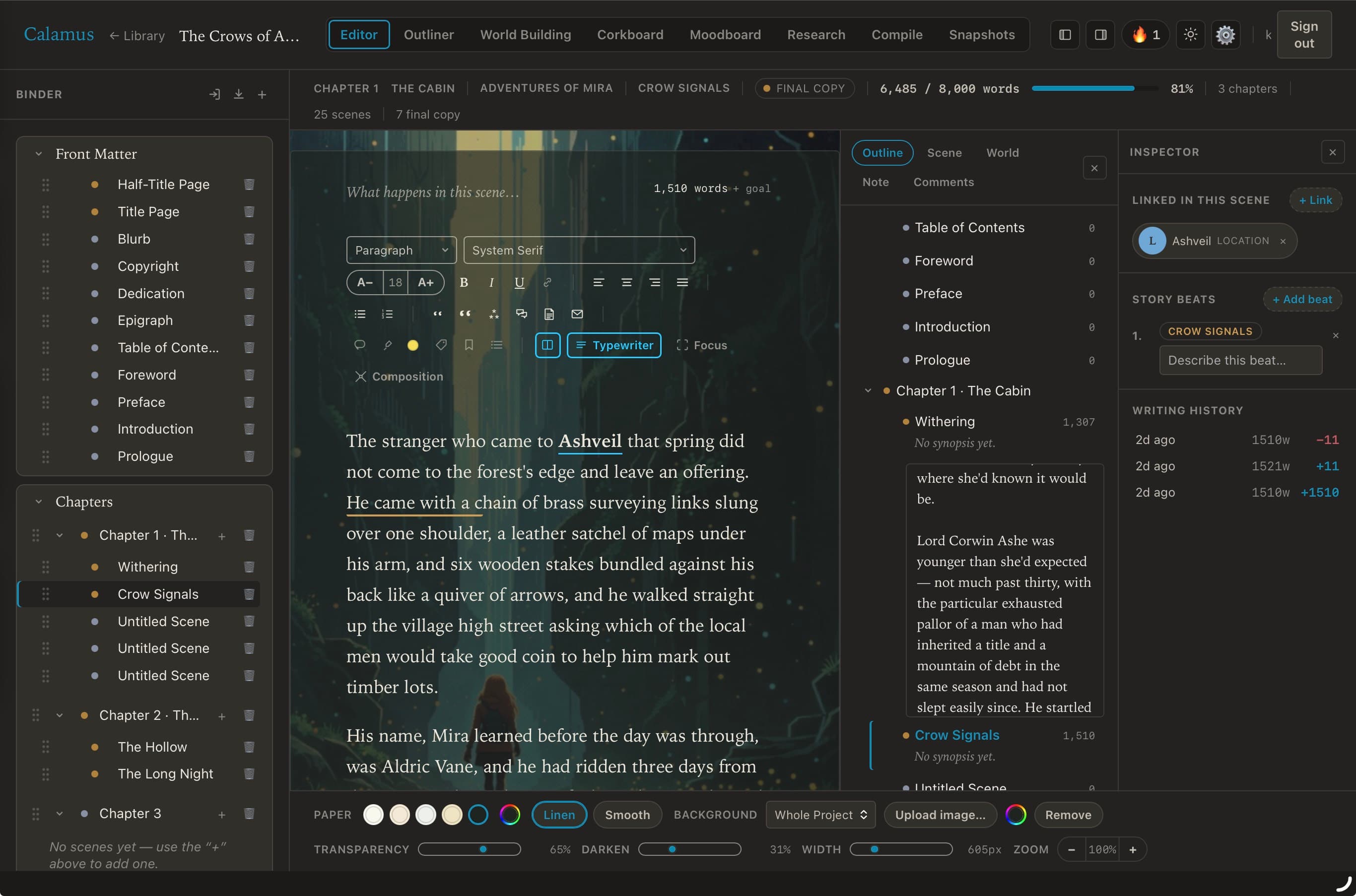Add a scene to Chapter 2 with plus
The width and height of the screenshot is (1356, 896).
click(x=222, y=716)
